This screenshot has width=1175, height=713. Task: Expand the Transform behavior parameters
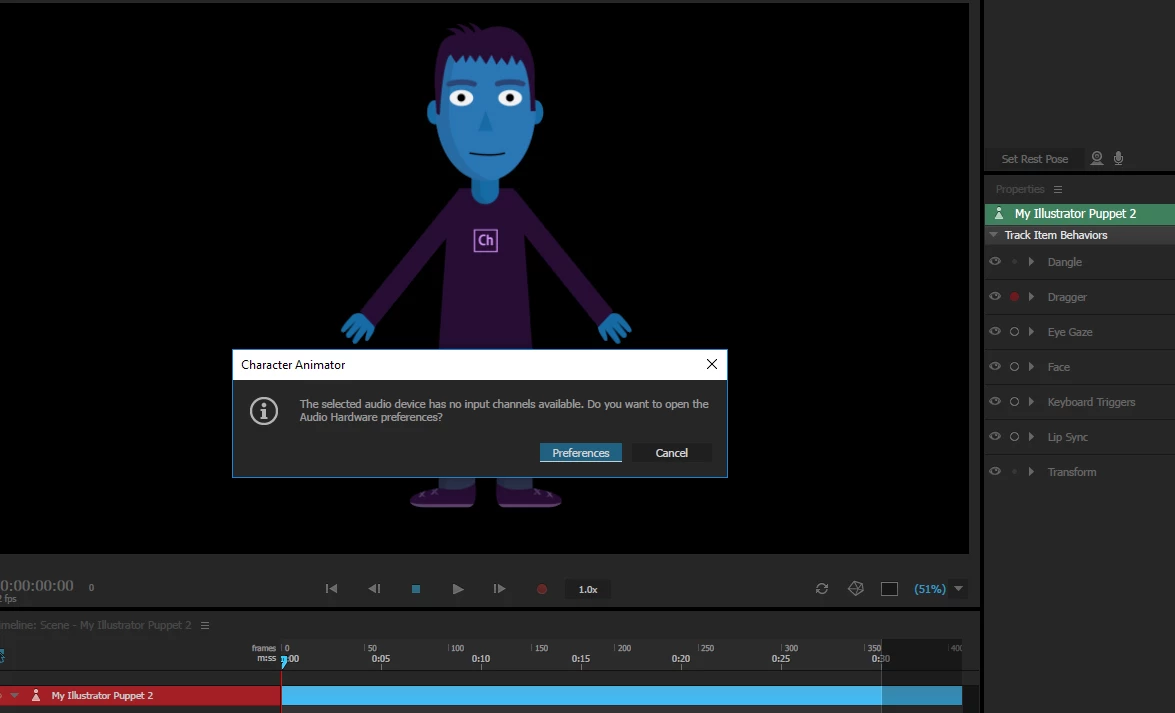1031,472
